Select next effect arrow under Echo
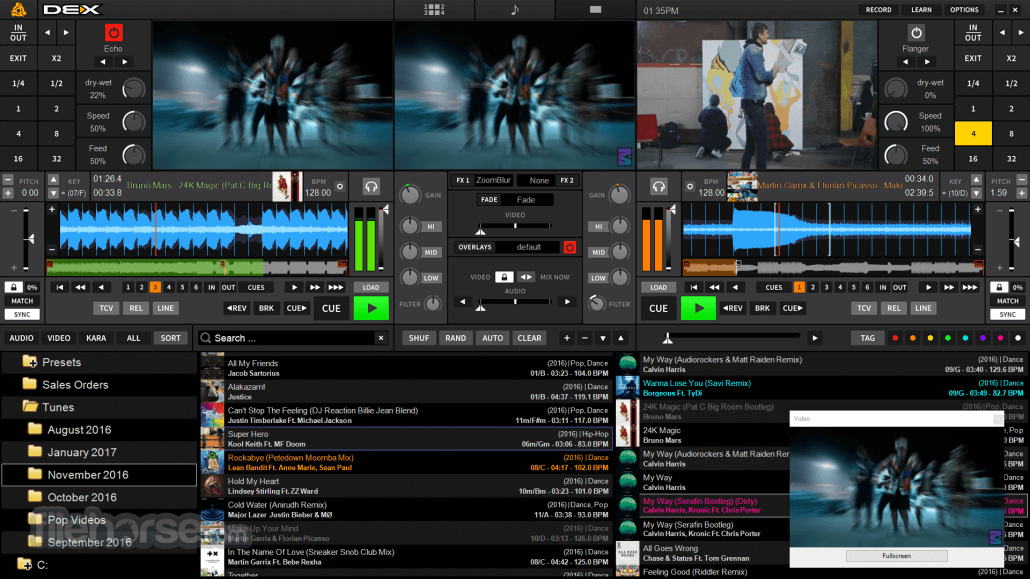 (124, 62)
